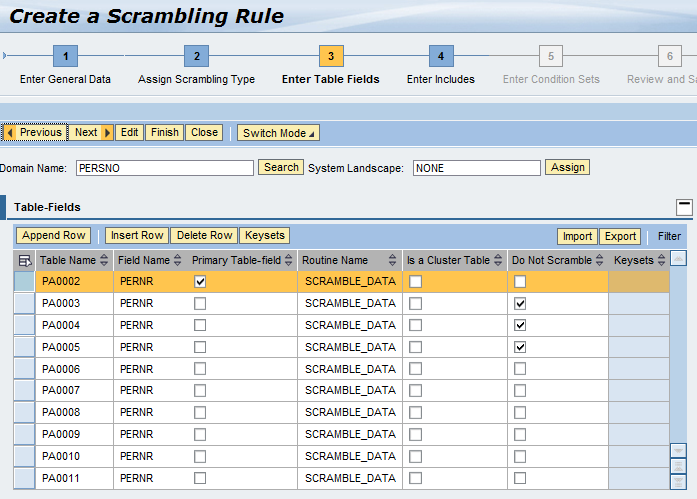
Task: Go to step 2 Assign Scrambling Type
Action: tap(196, 57)
